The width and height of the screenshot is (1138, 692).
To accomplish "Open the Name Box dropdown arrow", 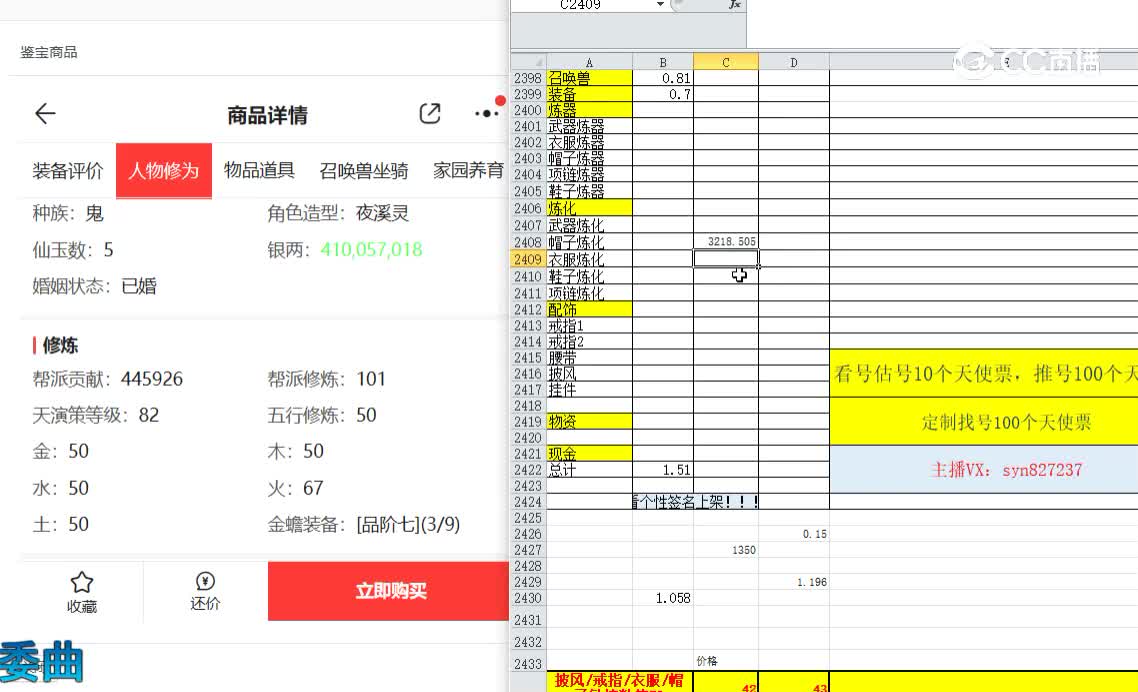I will pyautogui.click(x=661, y=5).
